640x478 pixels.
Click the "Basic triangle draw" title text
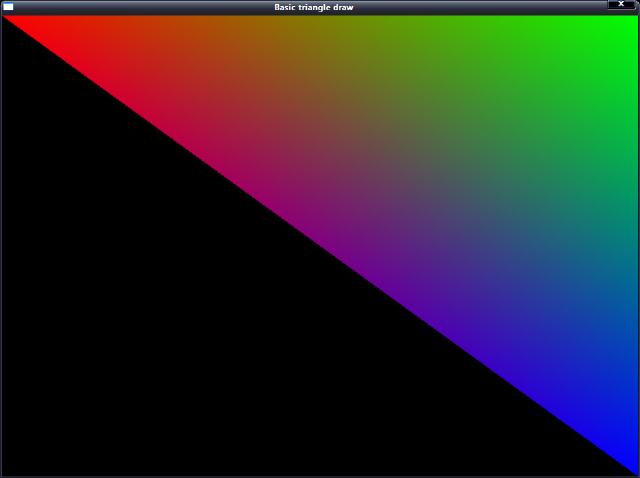pos(313,7)
